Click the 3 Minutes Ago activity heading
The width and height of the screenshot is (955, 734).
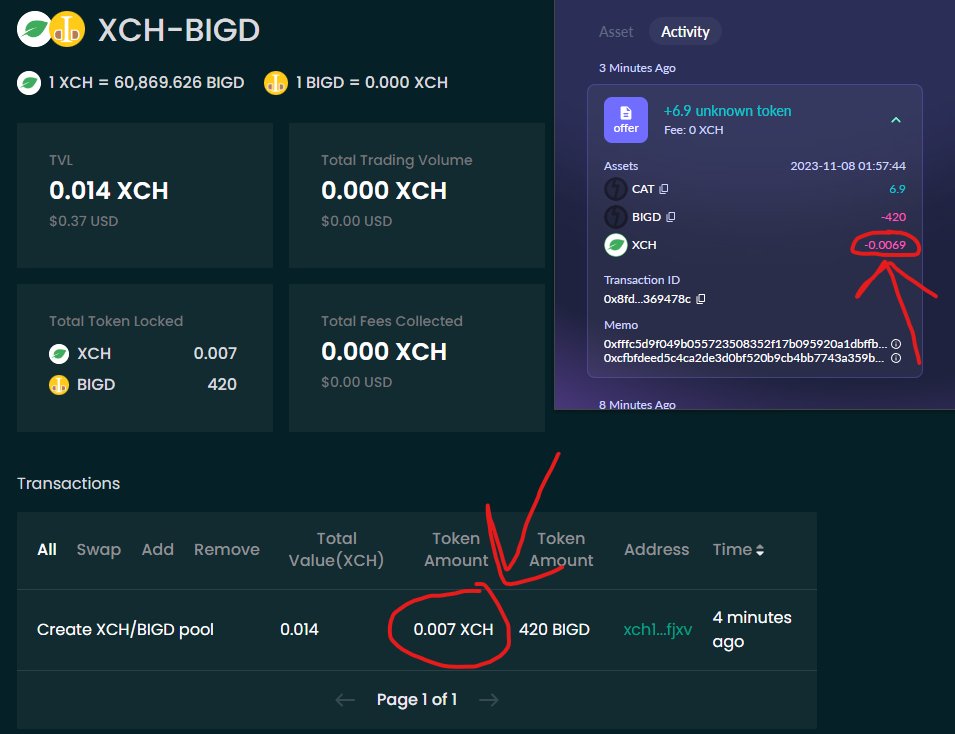tap(637, 68)
